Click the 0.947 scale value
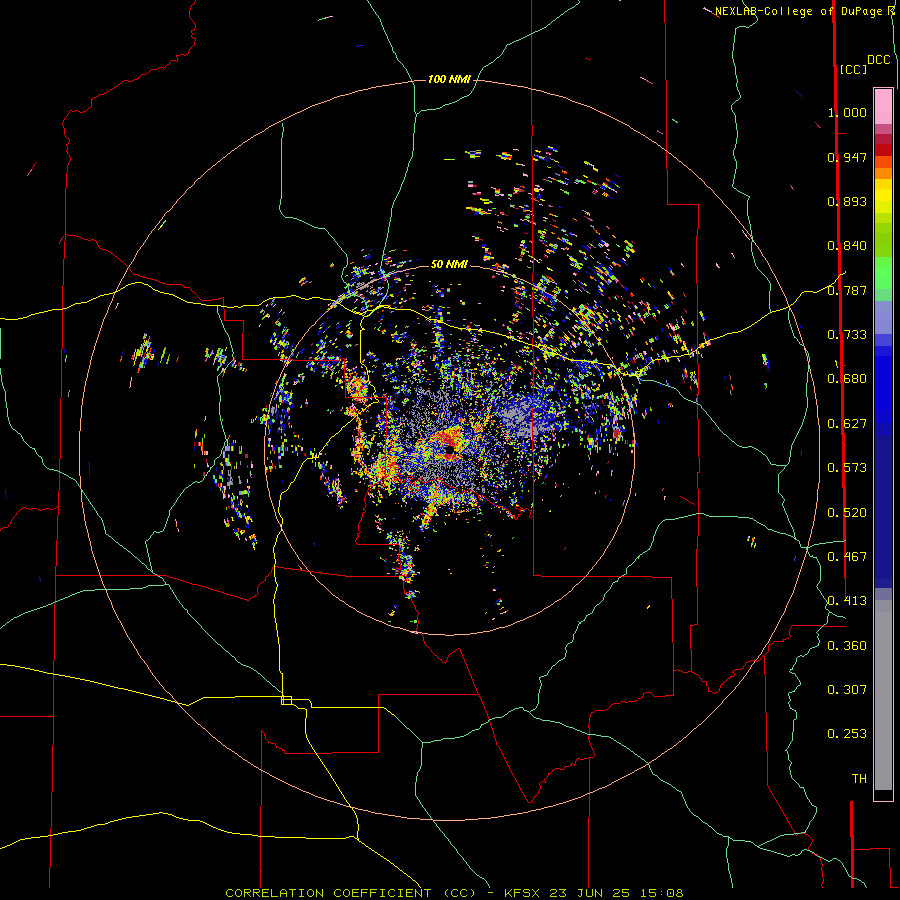The width and height of the screenshot is (900, 900). click(847, 157)
